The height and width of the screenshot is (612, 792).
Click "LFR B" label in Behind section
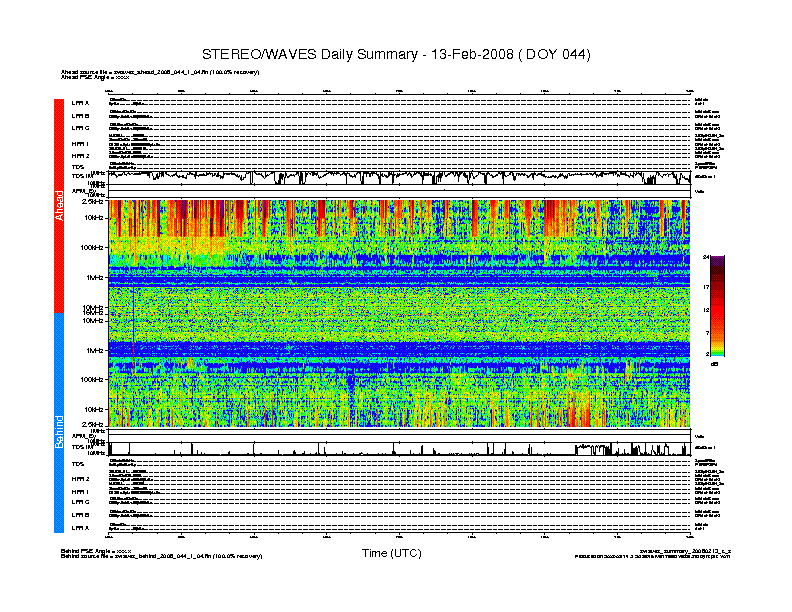click(x=80, y=515)
